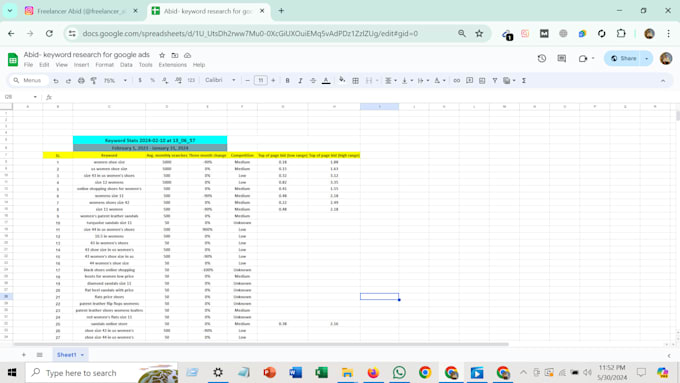Viewport: 680px width, 383px height.
Task: Open the text rotation dropdown
Action: 440,81
